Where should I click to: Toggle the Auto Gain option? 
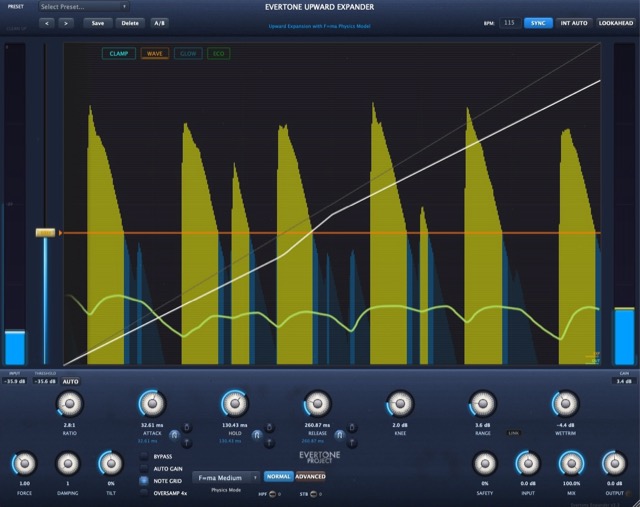click(x=145, y=468)
